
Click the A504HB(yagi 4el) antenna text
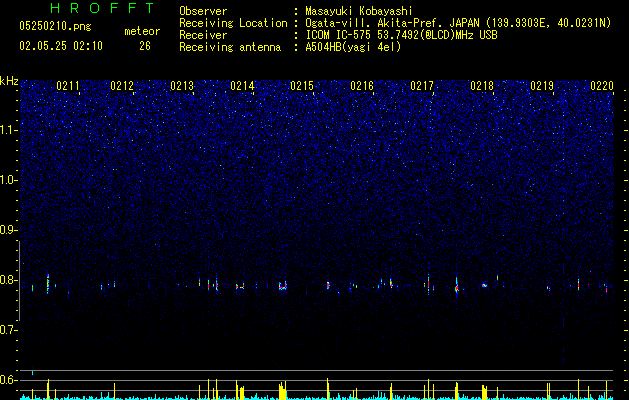353,47
